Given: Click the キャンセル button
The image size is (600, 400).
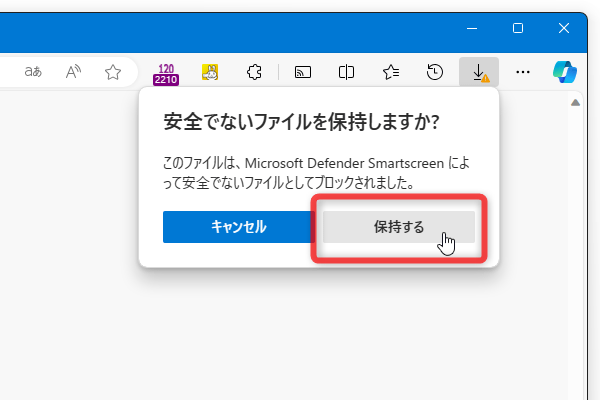Looking at the screenshot, I should pyautogui.click(x=239, y=227).
